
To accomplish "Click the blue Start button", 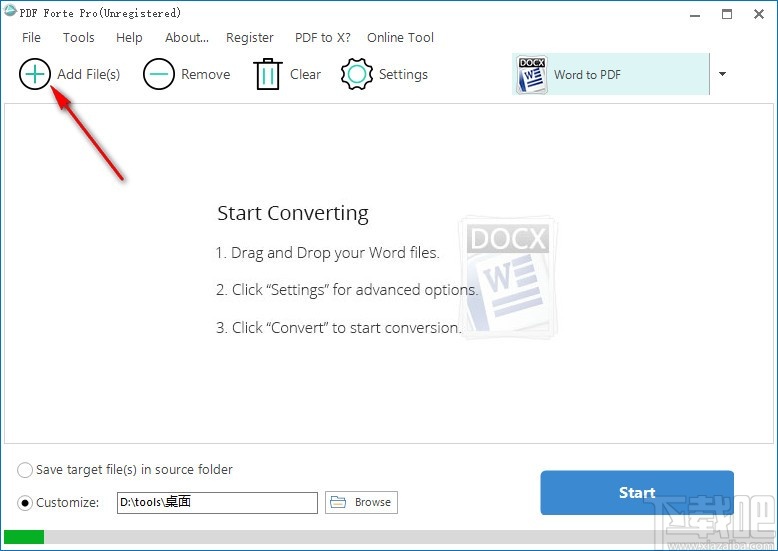I will (x=637, y=492).
